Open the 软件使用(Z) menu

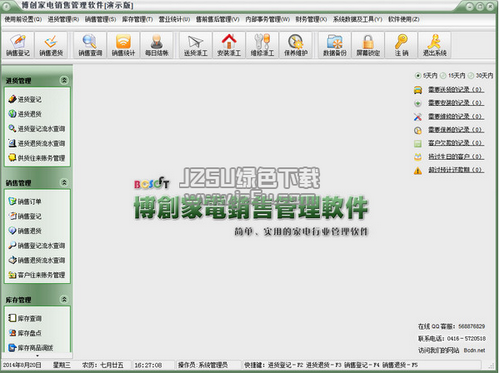[x=404, y=19]
